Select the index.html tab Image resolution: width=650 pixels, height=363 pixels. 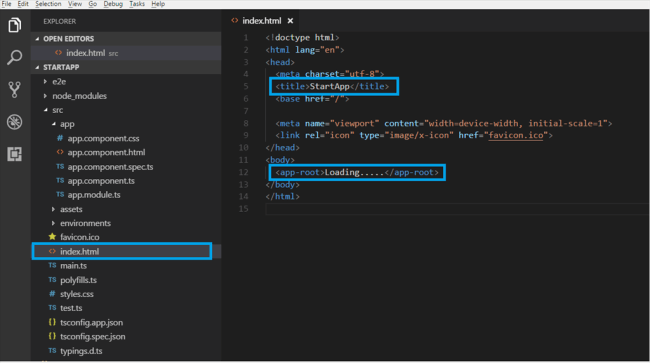(262, 21)
